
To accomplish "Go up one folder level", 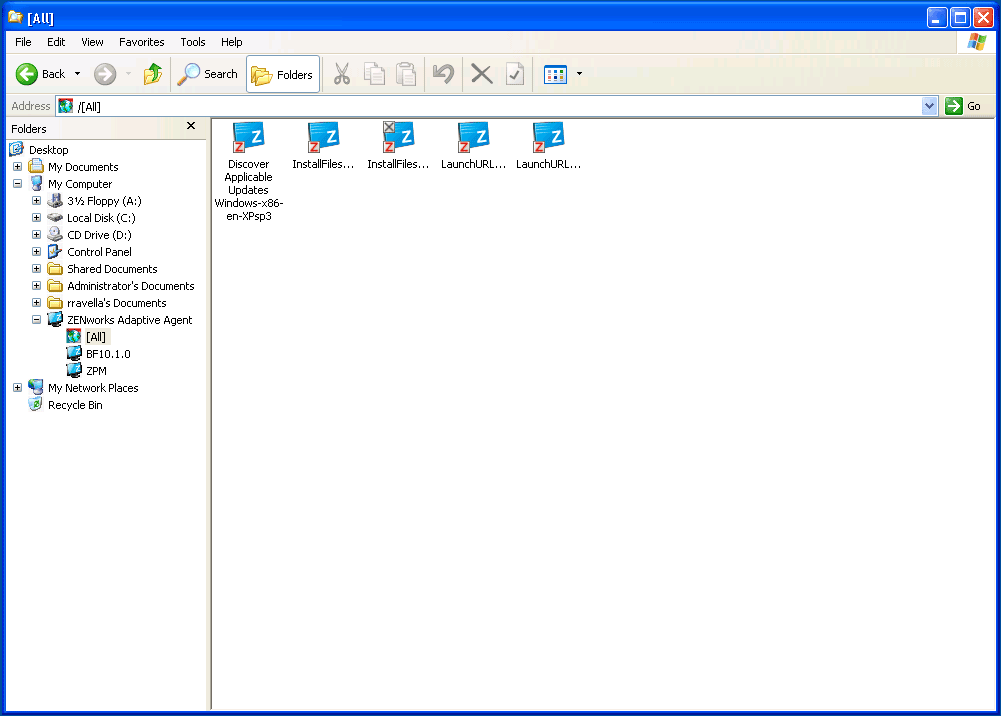I will [153, 74].
